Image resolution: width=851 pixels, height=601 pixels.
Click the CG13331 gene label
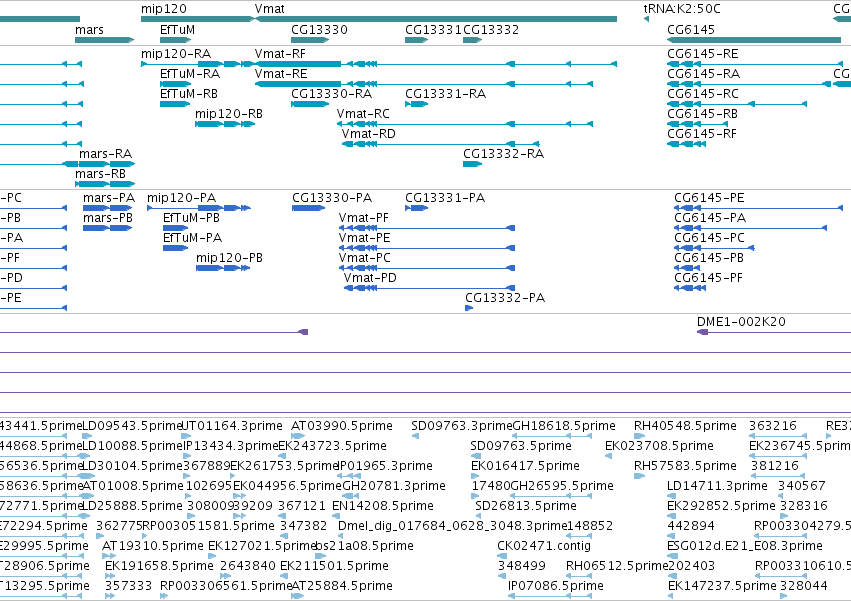[x=433, y=30]
